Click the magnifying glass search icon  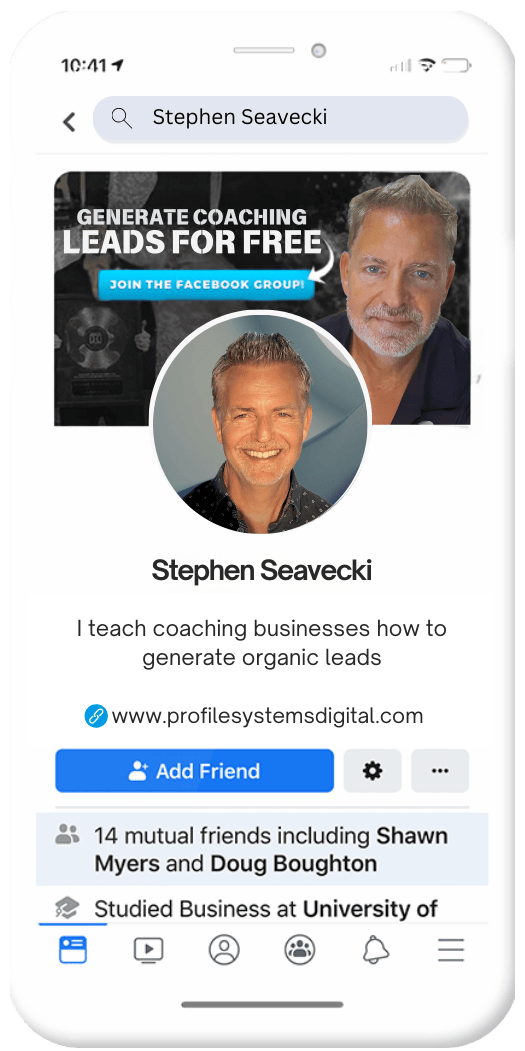click(121, 118)
